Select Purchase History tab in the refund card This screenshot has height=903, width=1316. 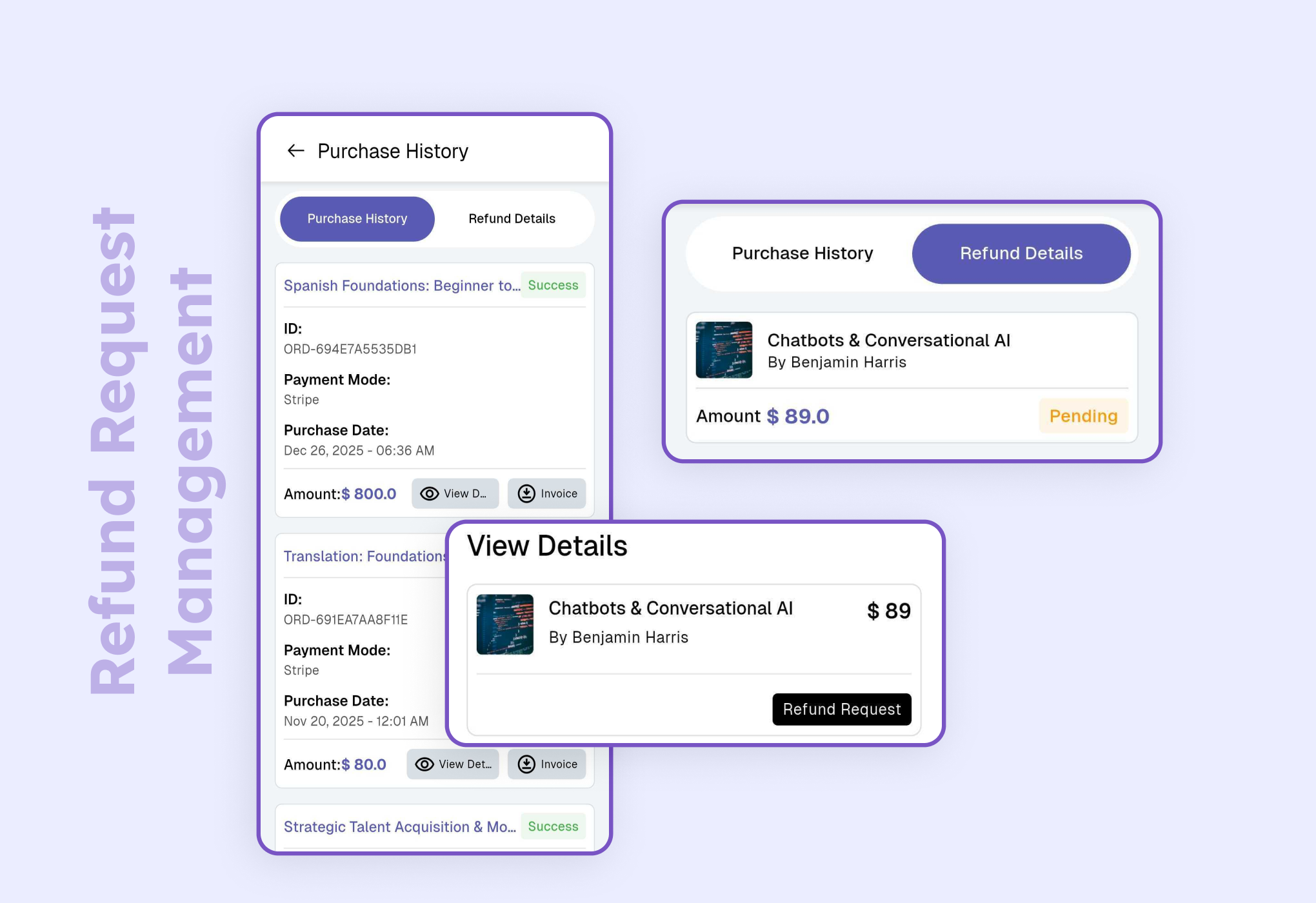tap(803, 253)
